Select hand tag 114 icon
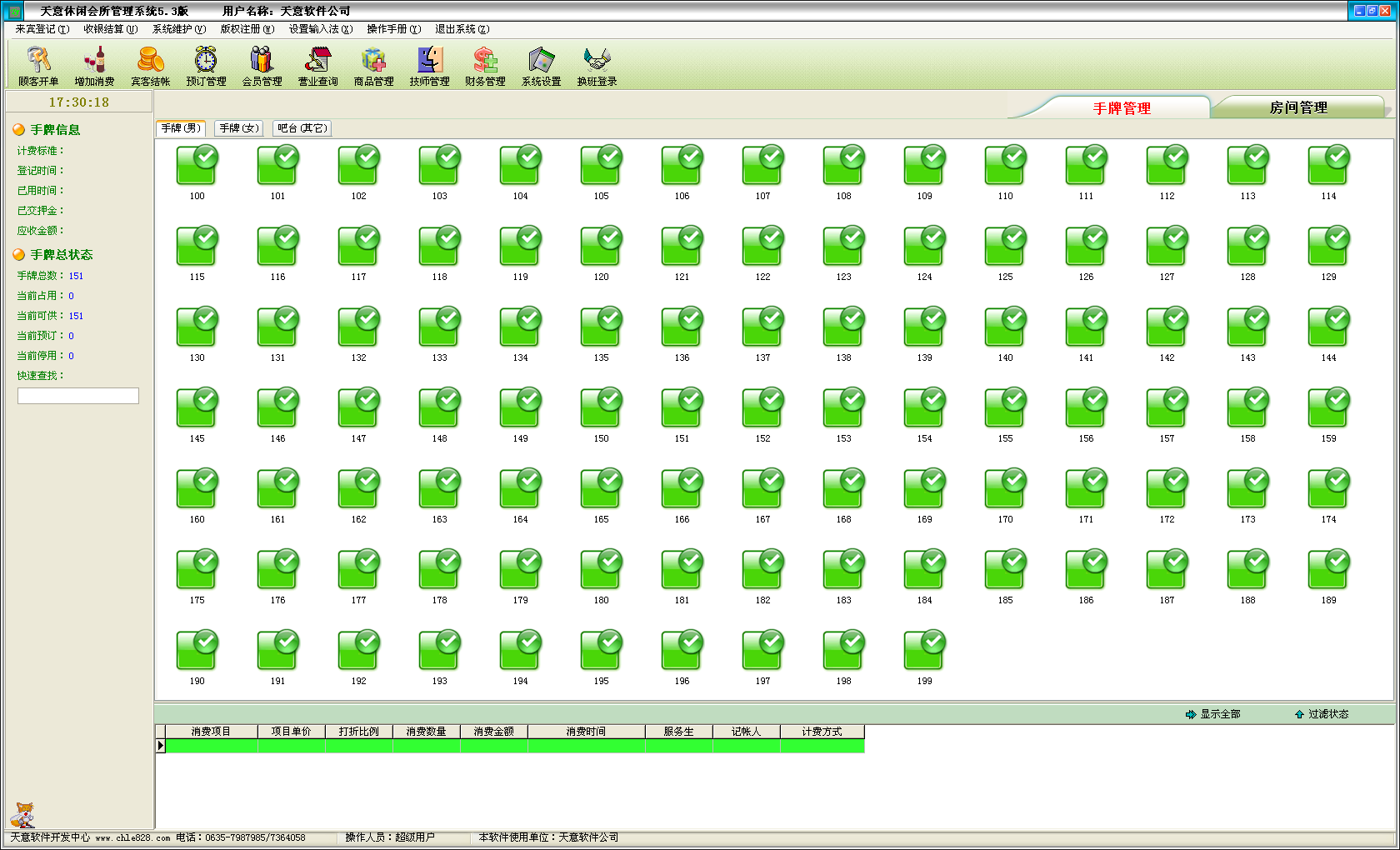1400x850 pixels. (1328, 165)
